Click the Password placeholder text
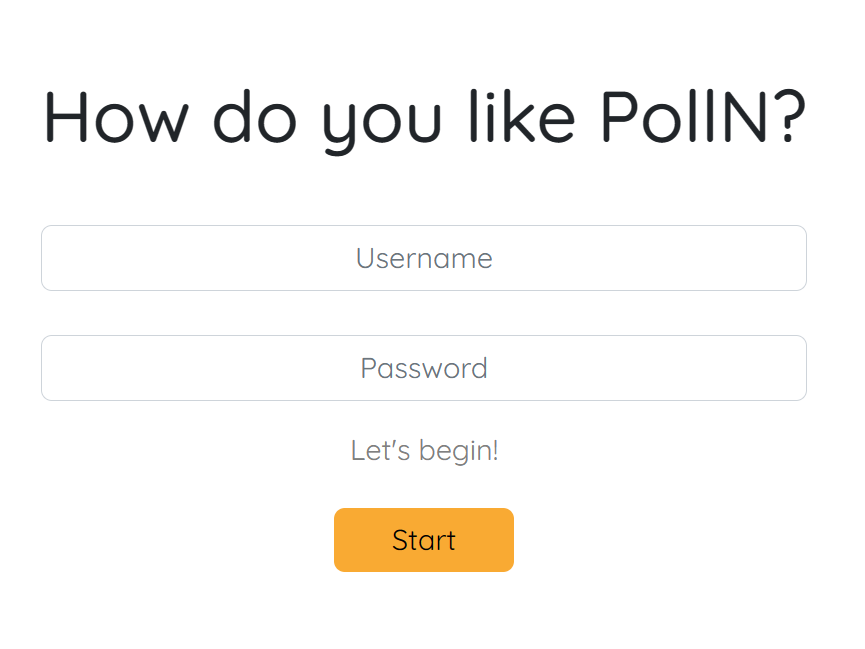The image size is (865, 649). coord(424,368)
